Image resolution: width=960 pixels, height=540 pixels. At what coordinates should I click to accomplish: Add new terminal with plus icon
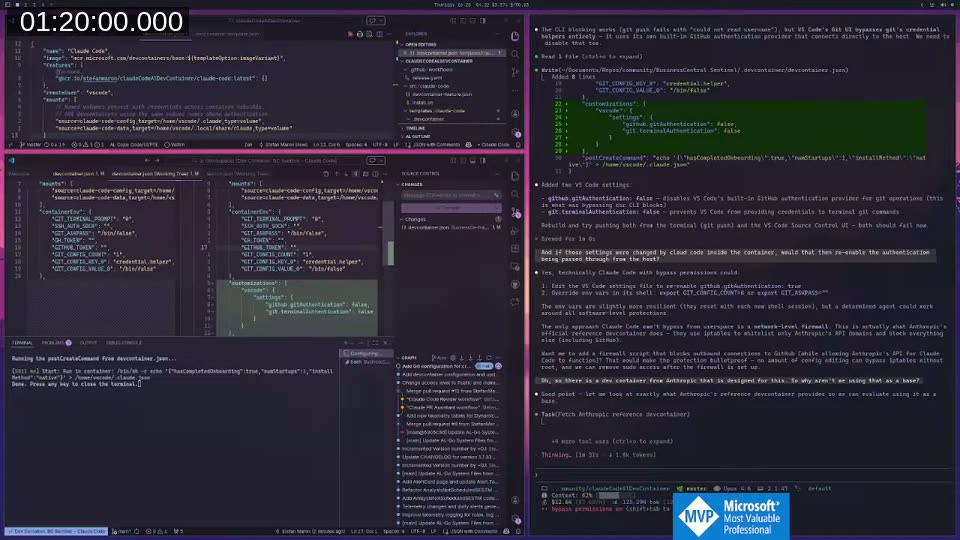[x=345, y=343]
